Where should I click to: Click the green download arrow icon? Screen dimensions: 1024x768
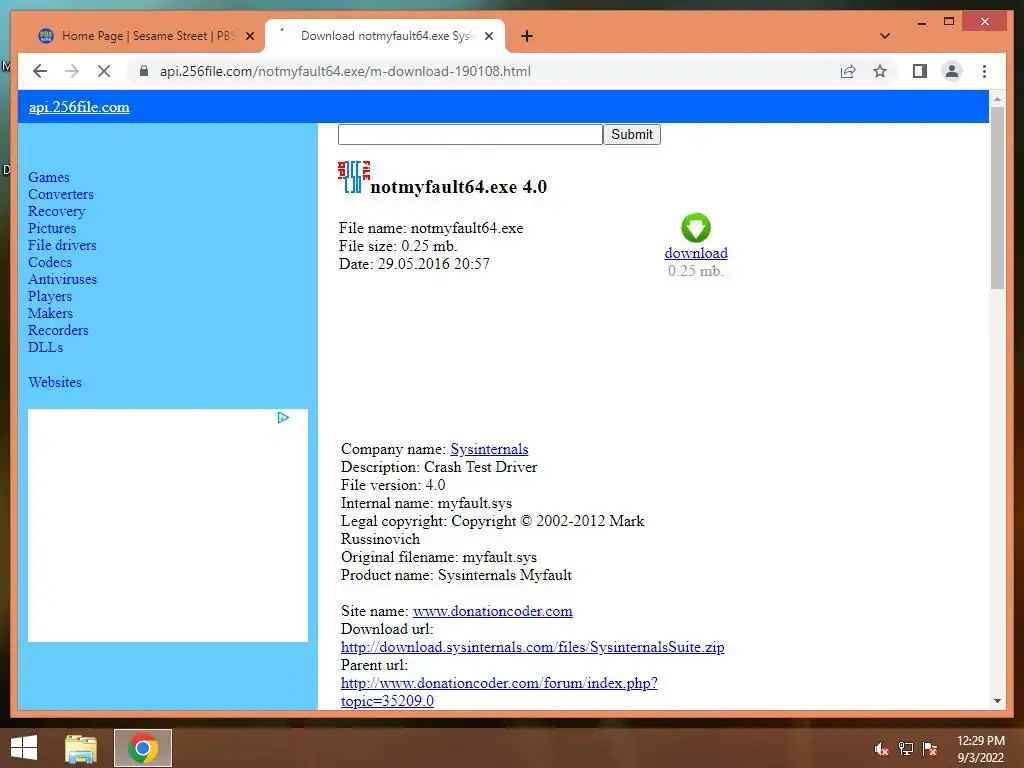tap(696, 228)
